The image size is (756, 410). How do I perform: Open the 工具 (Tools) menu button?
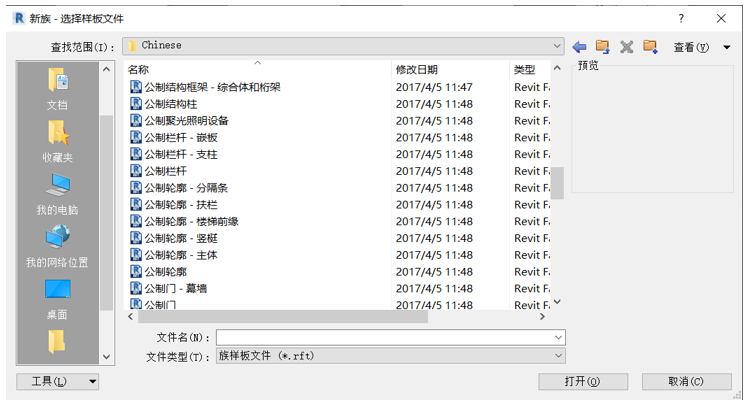click(58, 382)
